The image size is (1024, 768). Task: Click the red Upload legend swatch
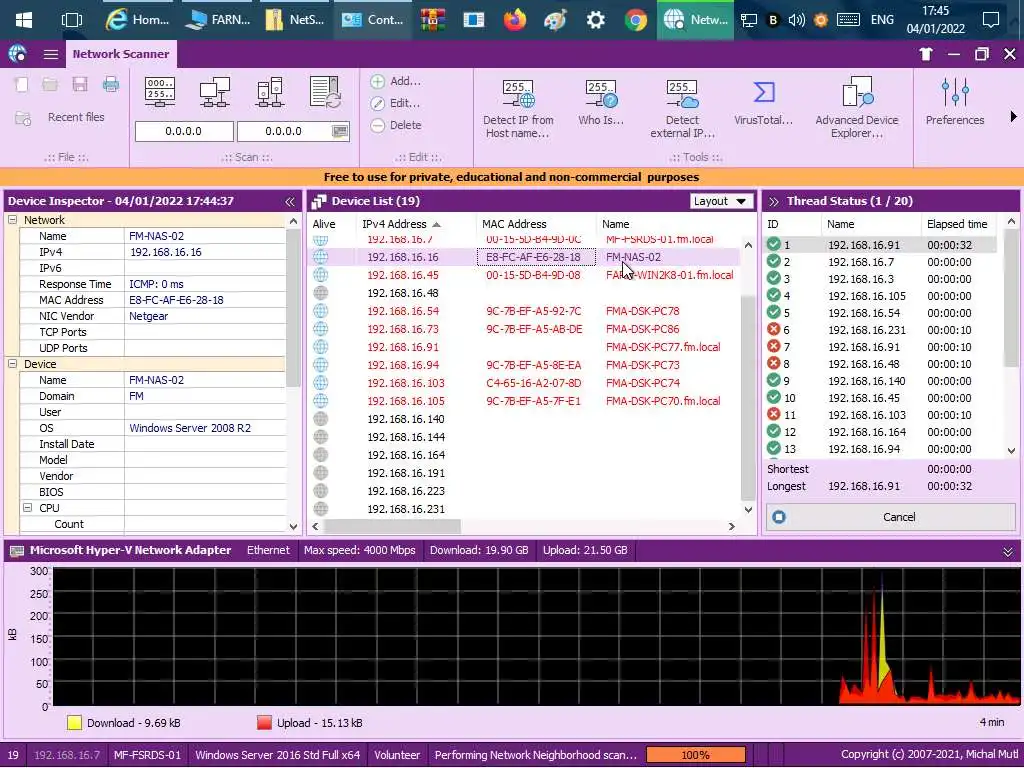264,723
